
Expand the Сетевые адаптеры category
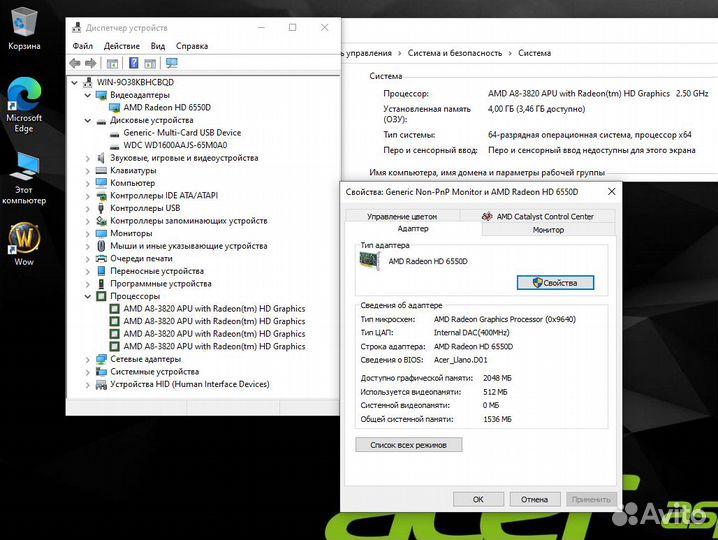click(87, 360)
